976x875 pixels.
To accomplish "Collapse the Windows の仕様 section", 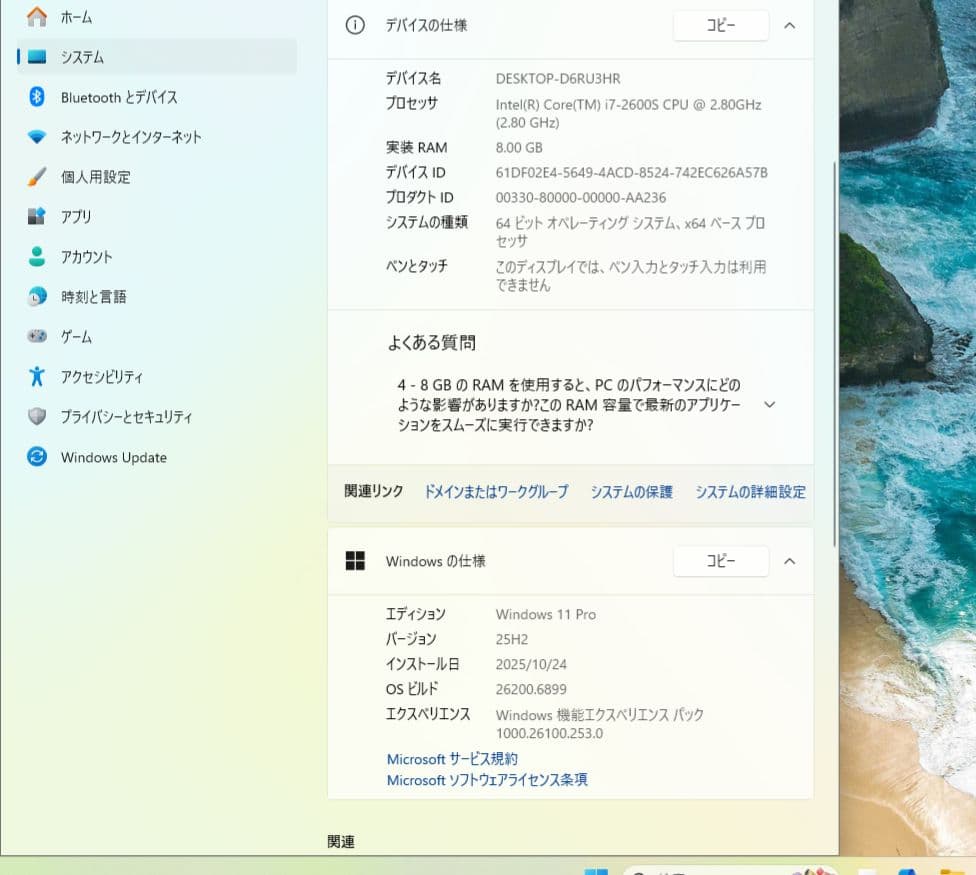I will [x=789, y=561].
